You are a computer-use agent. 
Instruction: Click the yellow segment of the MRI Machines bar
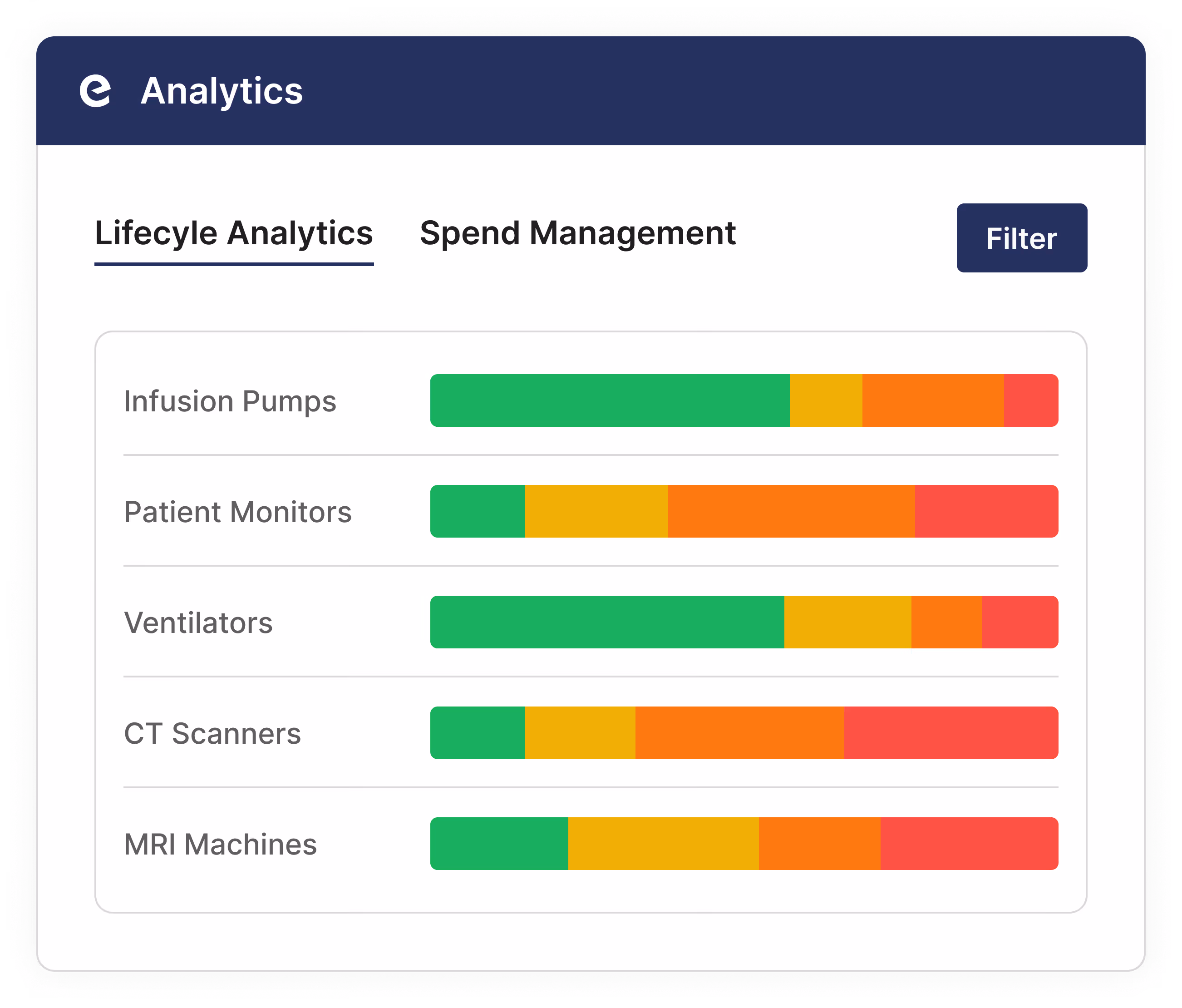point(662,844)
